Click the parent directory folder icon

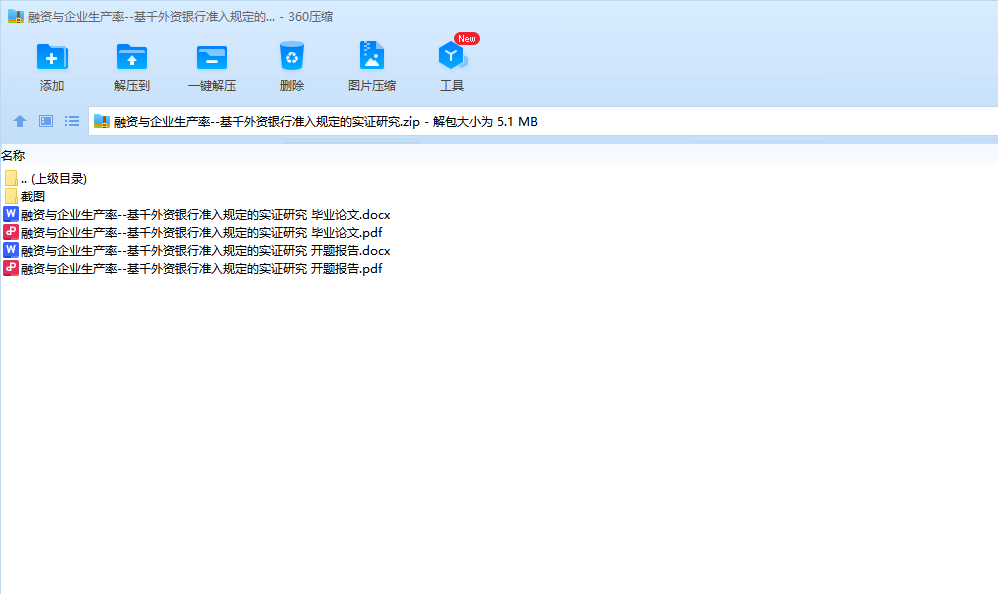11,178
